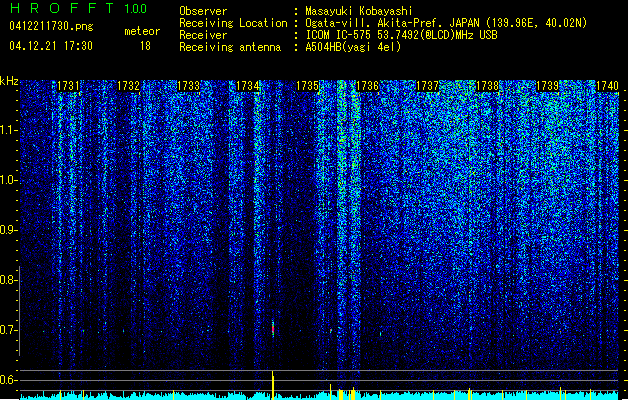Click the 1740 time marker

607,86
